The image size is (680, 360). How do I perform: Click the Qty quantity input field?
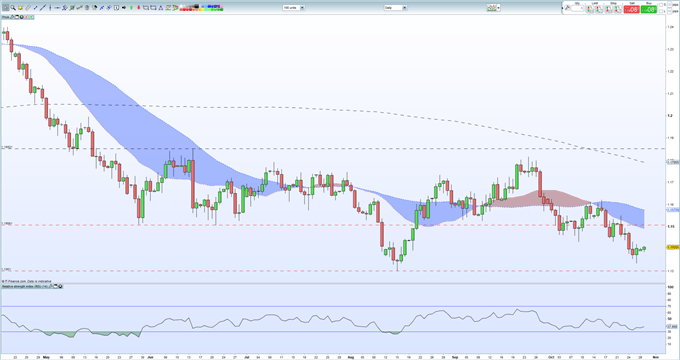point(577,8)
